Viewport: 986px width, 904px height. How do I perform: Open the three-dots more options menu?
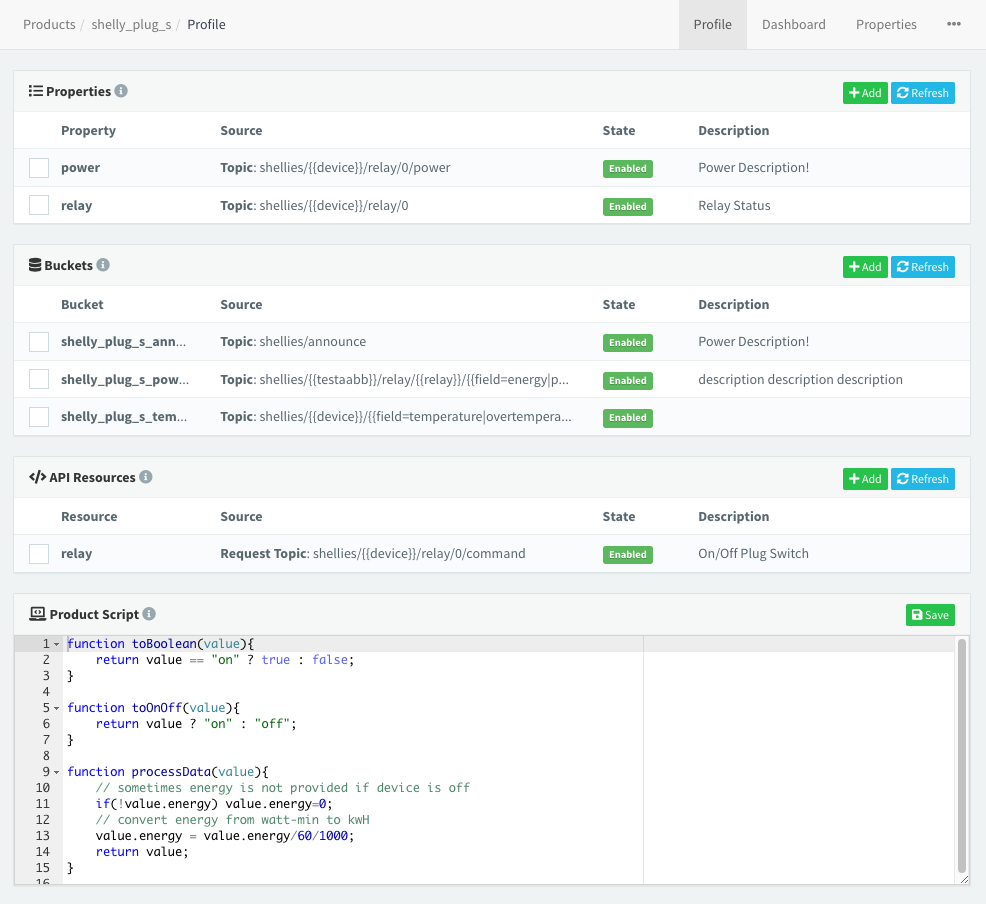(953, 25)
